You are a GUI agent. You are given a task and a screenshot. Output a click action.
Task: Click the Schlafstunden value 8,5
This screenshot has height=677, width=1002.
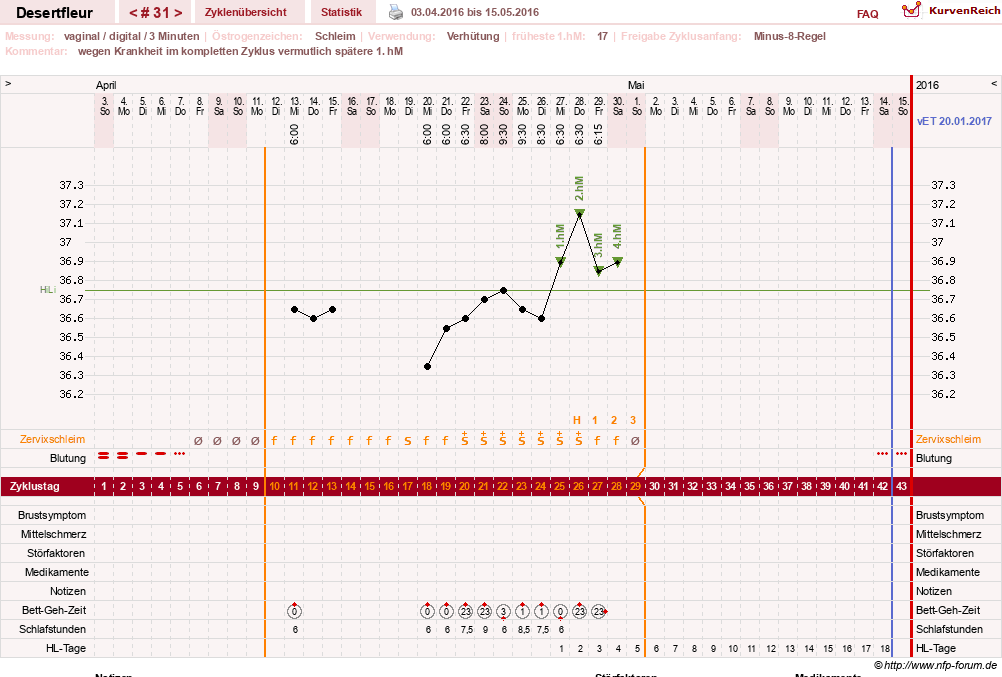(x=523, y=630)
